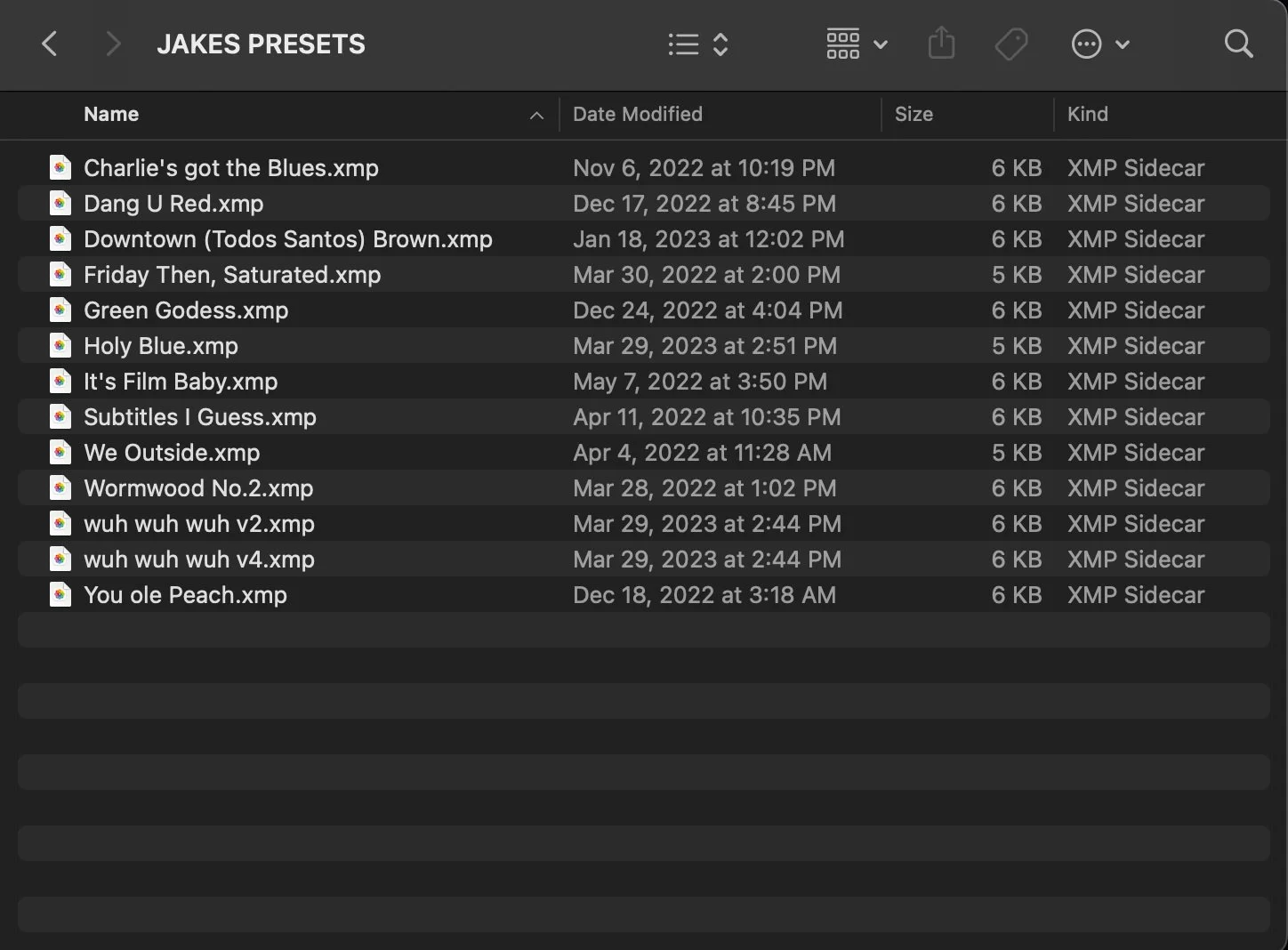Viewport: 1288px width, 950px height.
Task: Open the Search icon
Action: [x=1238, y=43]
